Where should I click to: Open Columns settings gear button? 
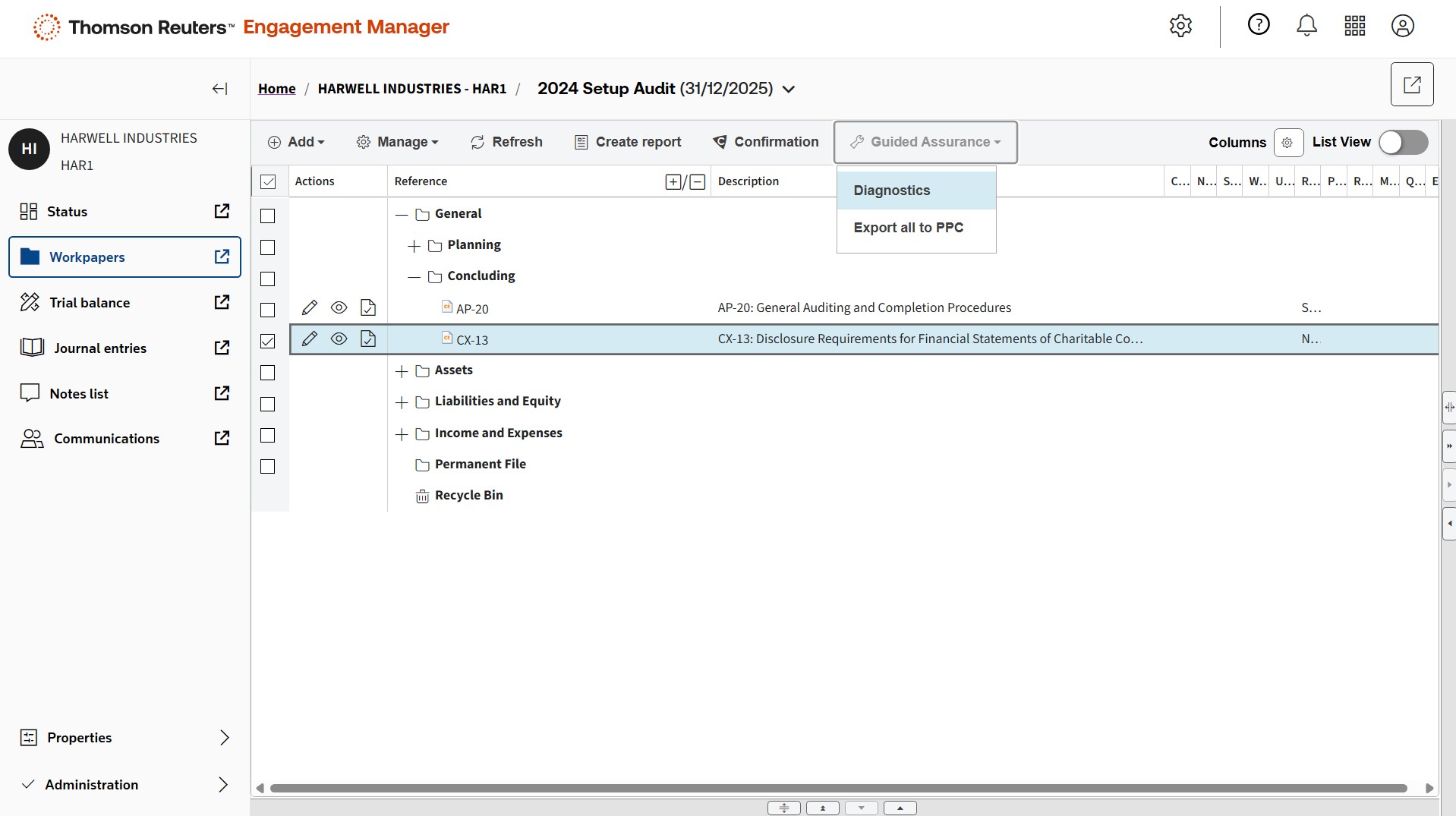tap(1287, 143)
